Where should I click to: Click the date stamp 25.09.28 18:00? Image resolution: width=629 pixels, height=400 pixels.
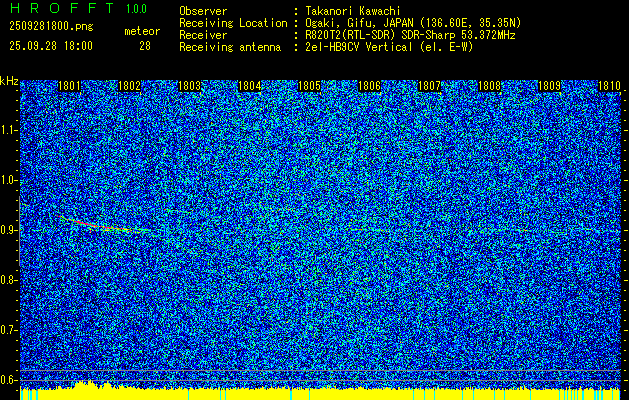[51, 46]
